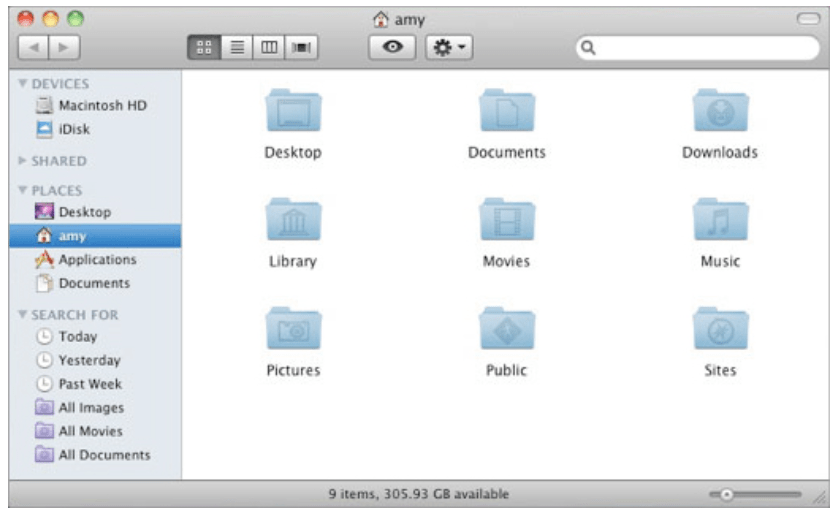The height and width of the screenshot is (510, 840).
Task: Select the Public folder icon
Action: [506, 329]
